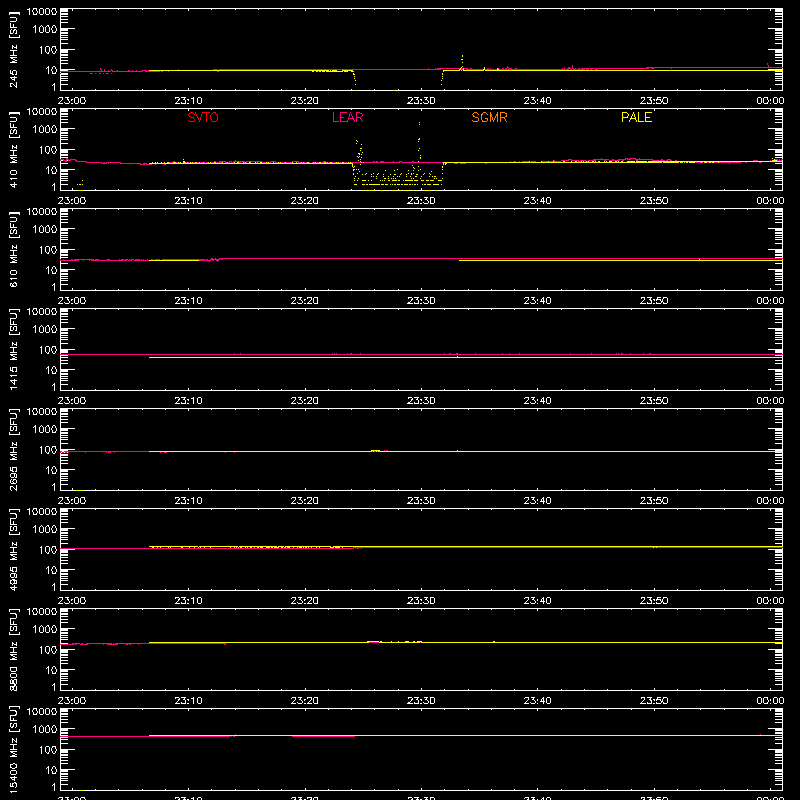This screenshot has height=800, width=800.
Task: Click 00:00 label below the 245 MHz plot
Action: click(x=770, y=101)
